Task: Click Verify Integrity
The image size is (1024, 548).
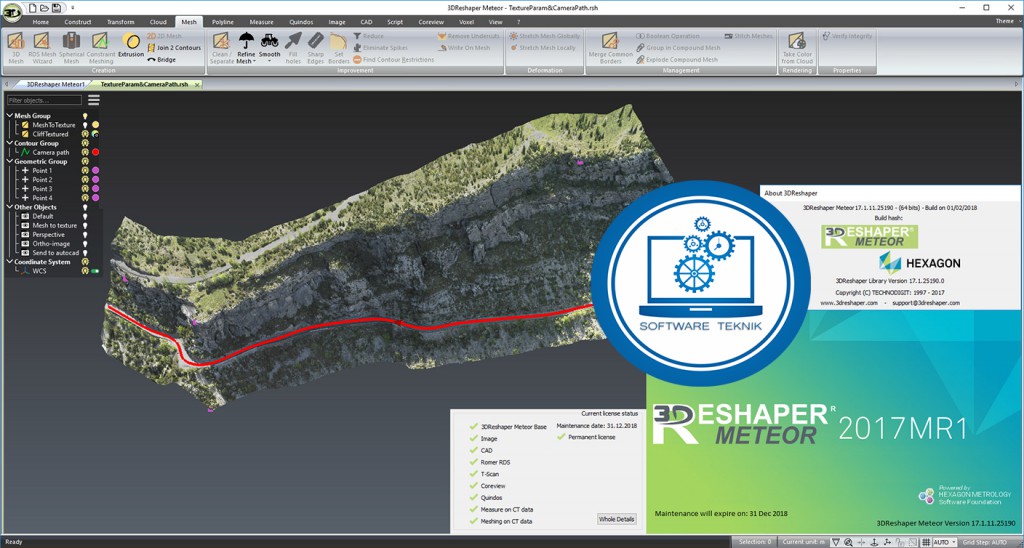Action: [x=847, y=37]
